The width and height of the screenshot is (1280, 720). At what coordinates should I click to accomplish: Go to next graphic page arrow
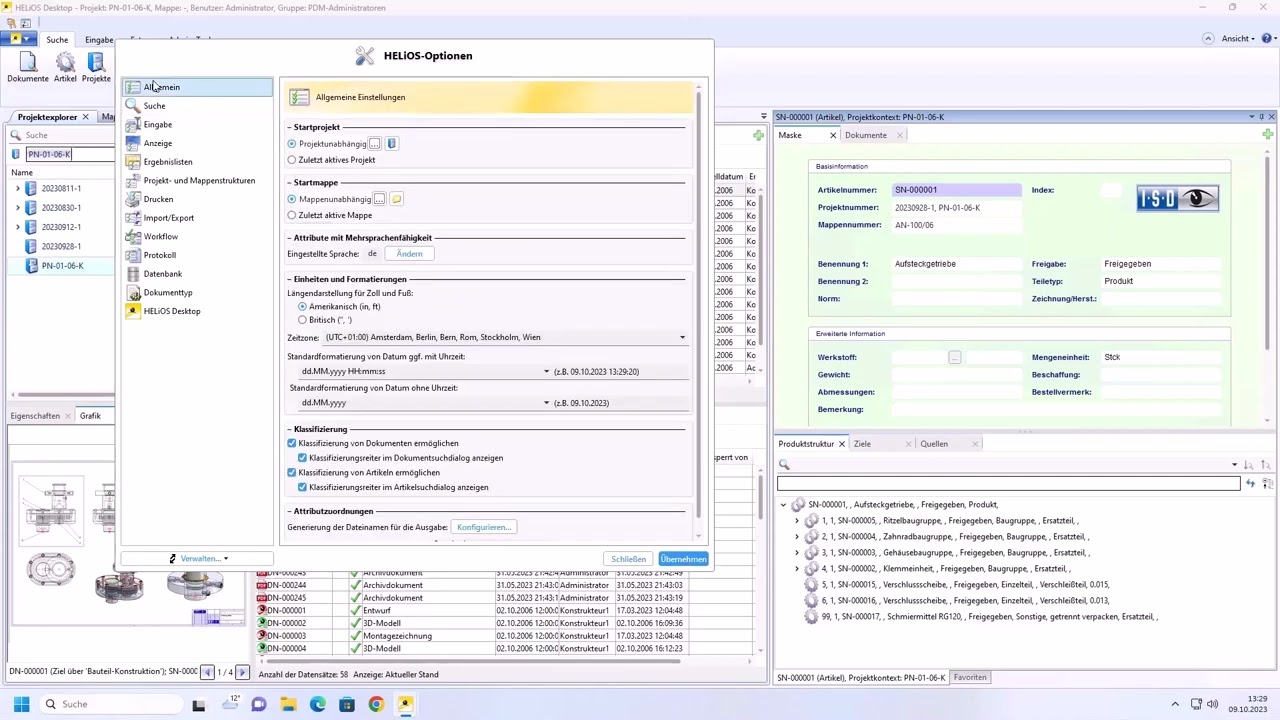(242, 672)
